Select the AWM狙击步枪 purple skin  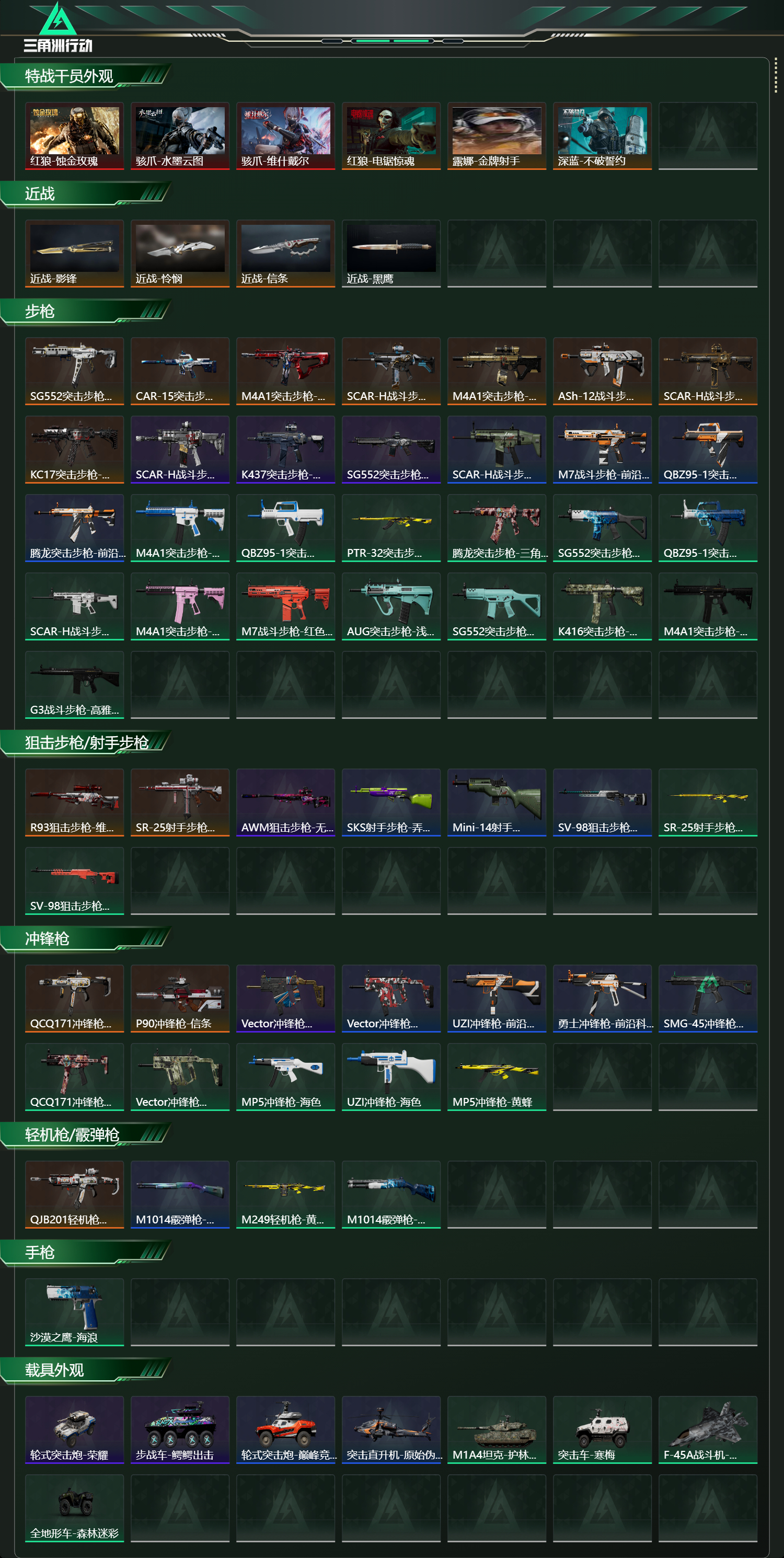[x=285, y=803]
